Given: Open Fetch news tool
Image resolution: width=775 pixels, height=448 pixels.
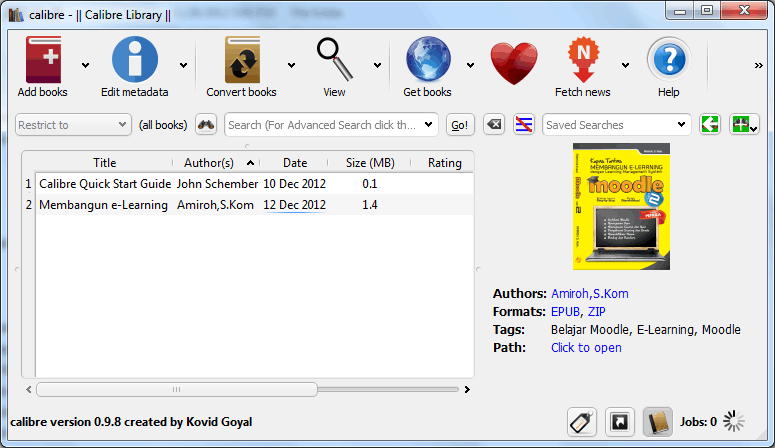Looking at the screenshot, I should 583,59.
